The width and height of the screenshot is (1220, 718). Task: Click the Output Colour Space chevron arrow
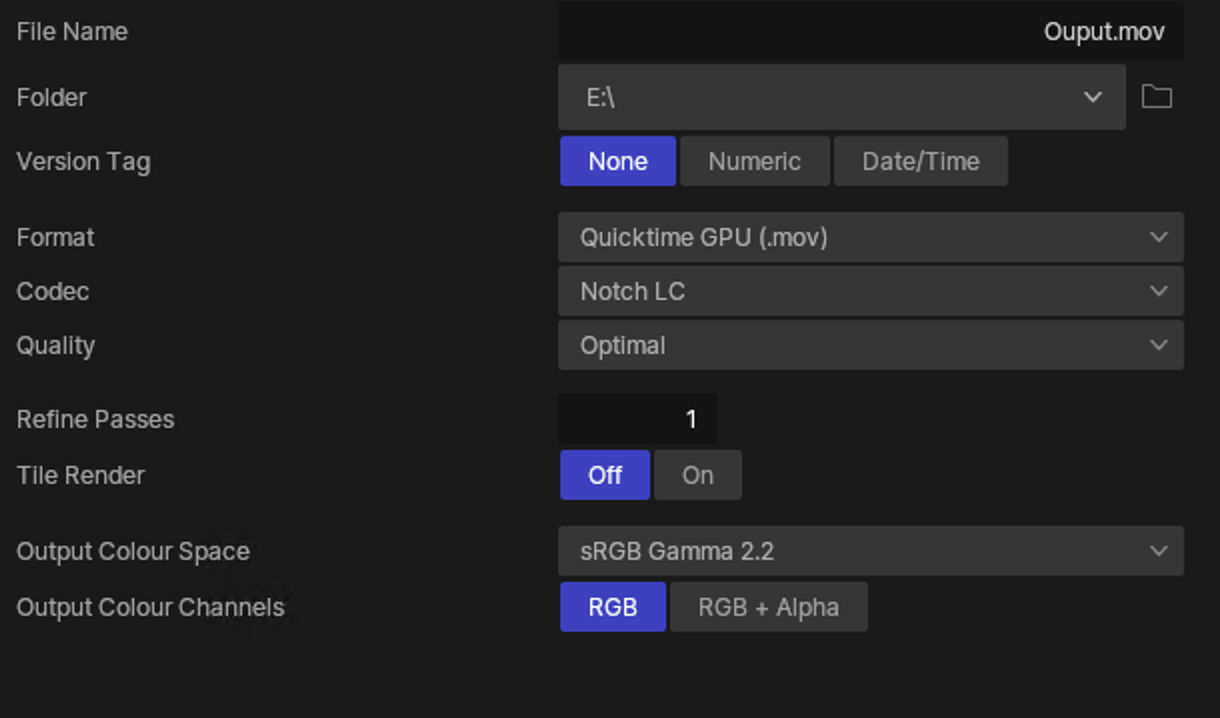(1158, 552)
